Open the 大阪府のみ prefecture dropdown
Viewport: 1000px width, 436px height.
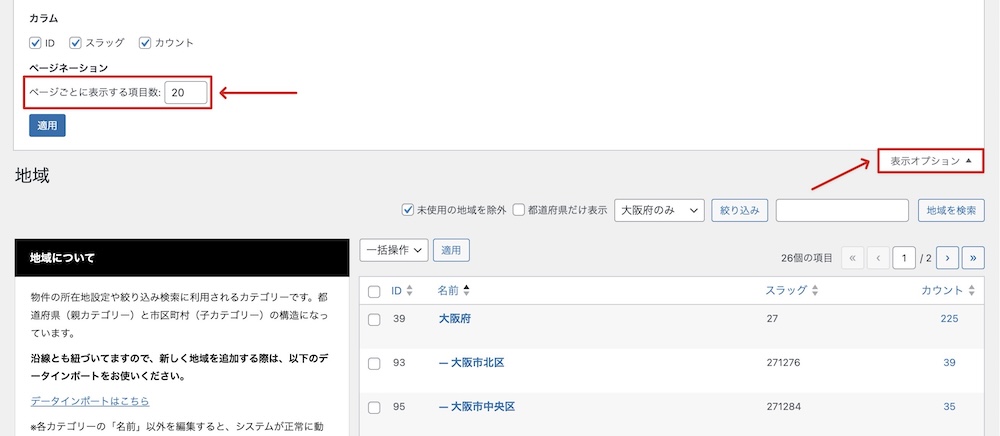pos(659,210)
